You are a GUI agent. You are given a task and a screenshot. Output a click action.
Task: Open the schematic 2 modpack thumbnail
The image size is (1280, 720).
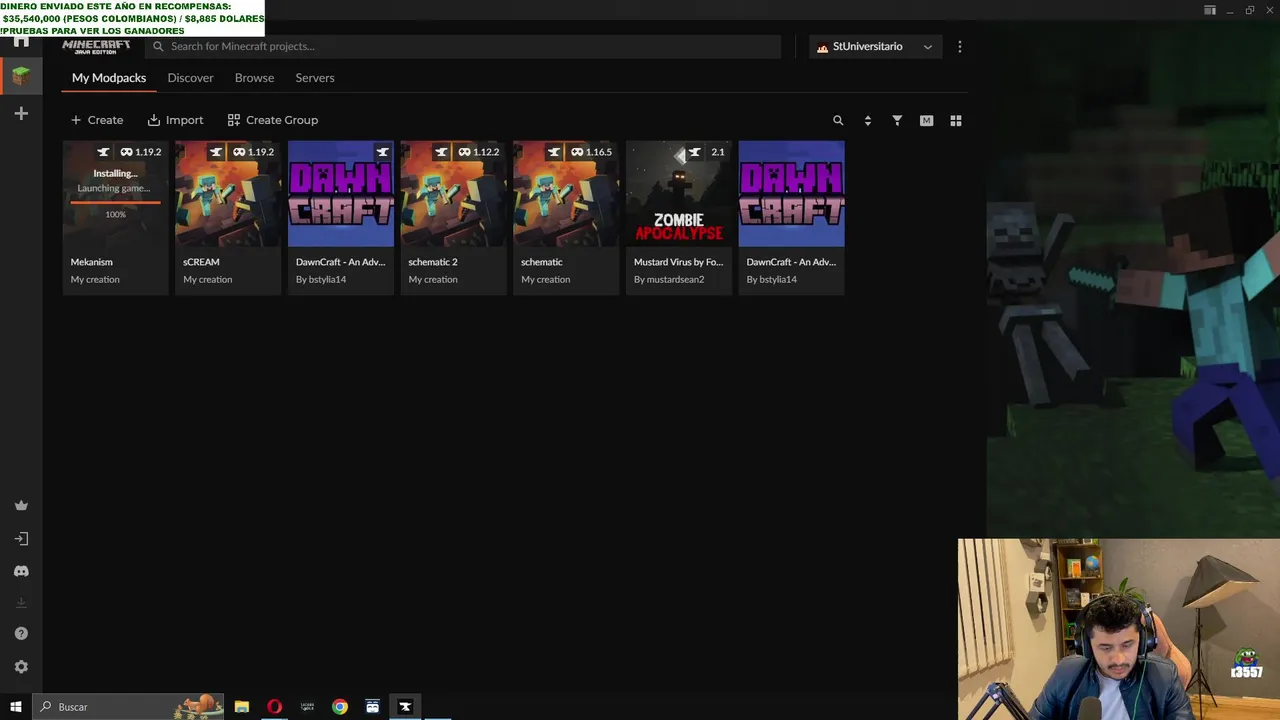pyautogui.click(x=453, y=194)
